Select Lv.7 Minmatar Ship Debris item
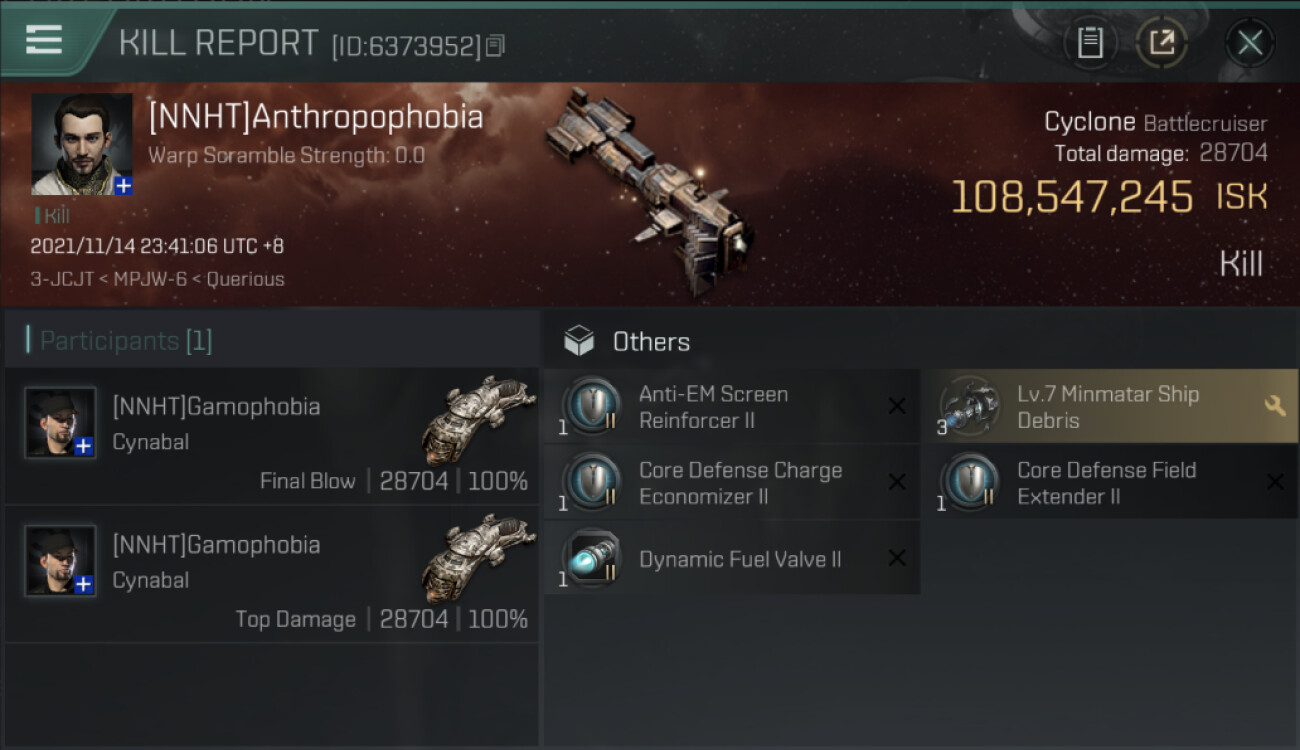 1108,406
